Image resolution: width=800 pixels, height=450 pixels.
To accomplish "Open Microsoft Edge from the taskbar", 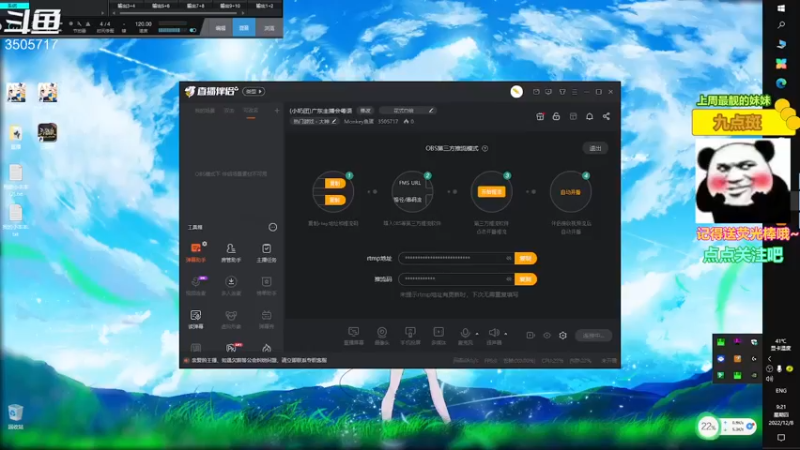I will tap(781, 83).
